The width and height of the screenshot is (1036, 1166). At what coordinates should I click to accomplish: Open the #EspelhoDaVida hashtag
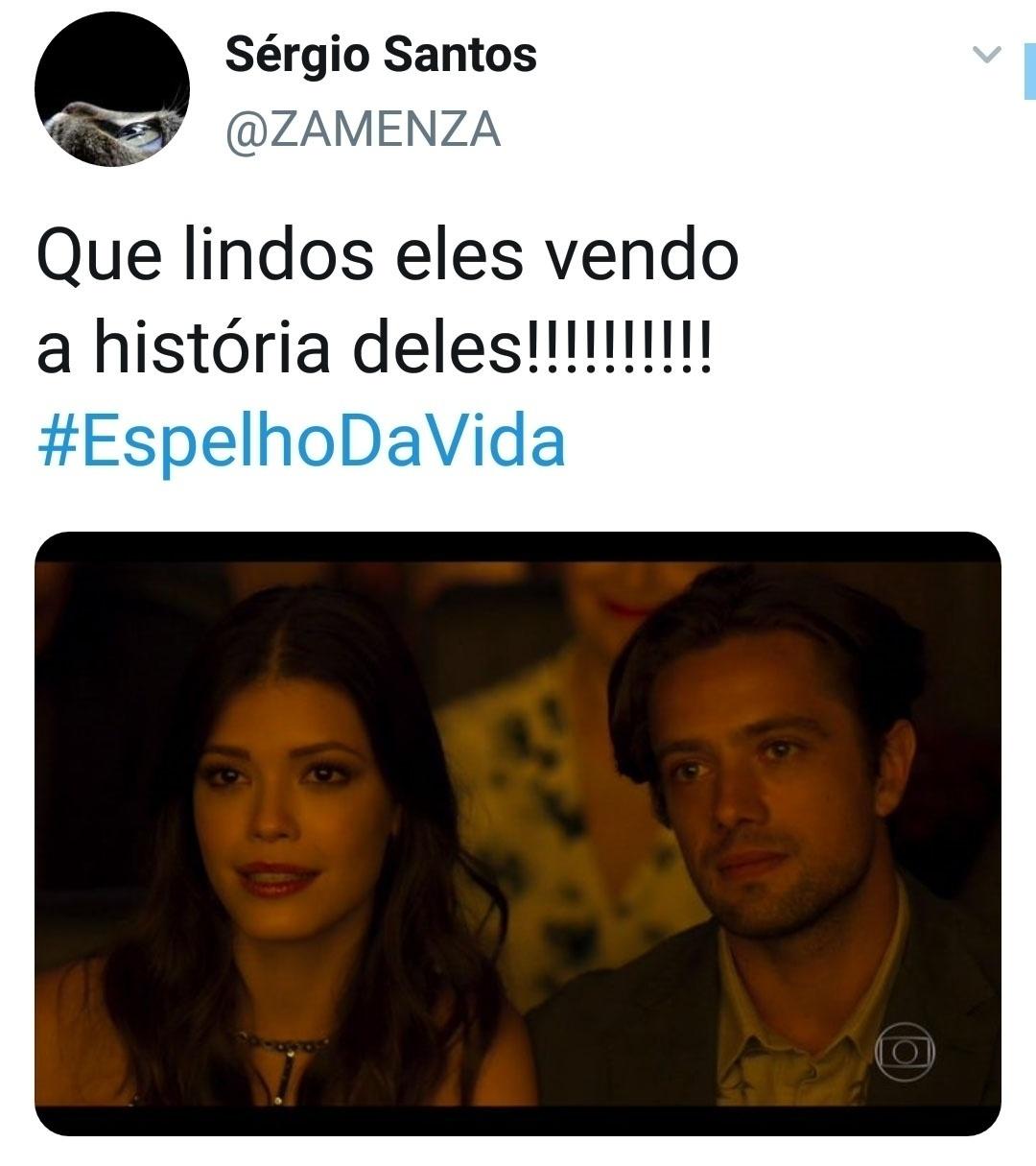tap(301, 441)
